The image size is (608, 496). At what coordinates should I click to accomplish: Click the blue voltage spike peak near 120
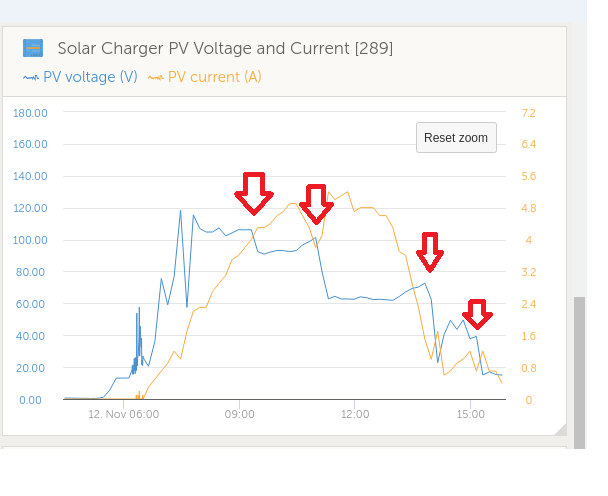(x=180, y=211)
